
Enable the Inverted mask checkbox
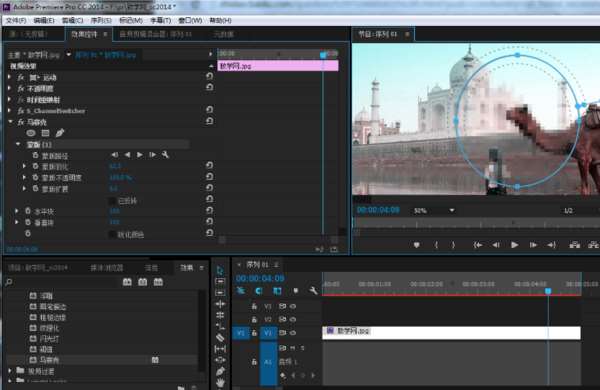[112, 201]
